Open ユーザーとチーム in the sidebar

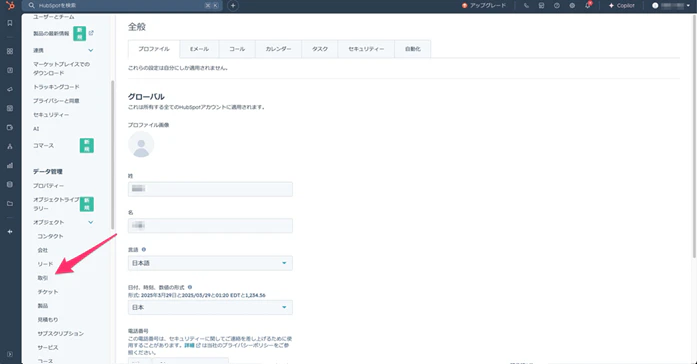tap(53, 16)
